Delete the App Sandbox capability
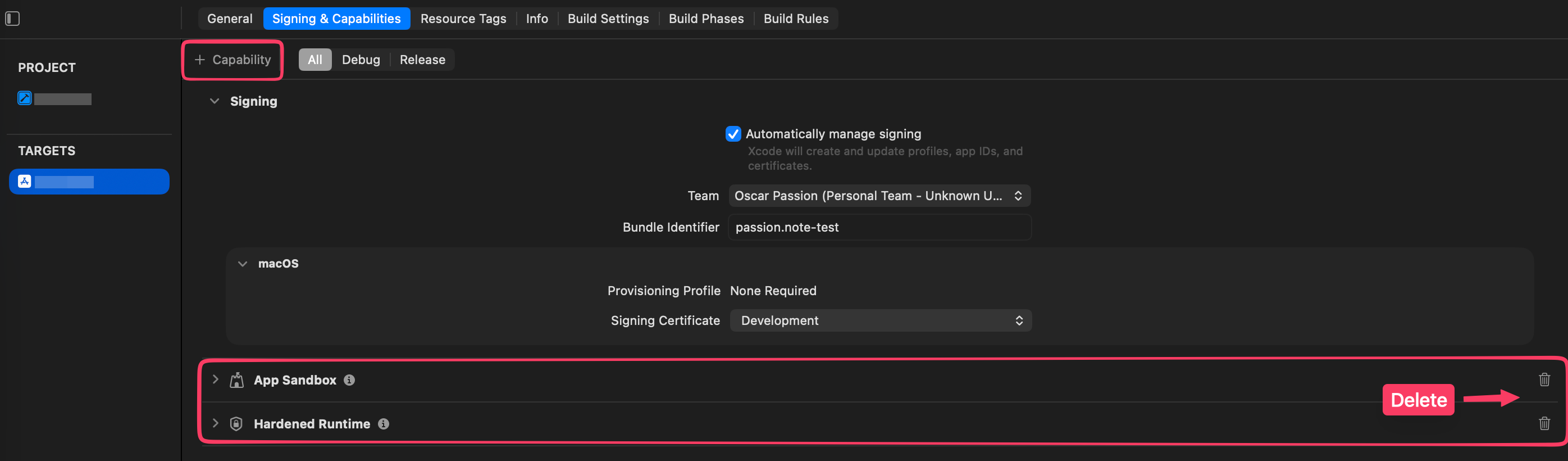This screenshot has width=1568, height=461. click(x=1544, y=379)
